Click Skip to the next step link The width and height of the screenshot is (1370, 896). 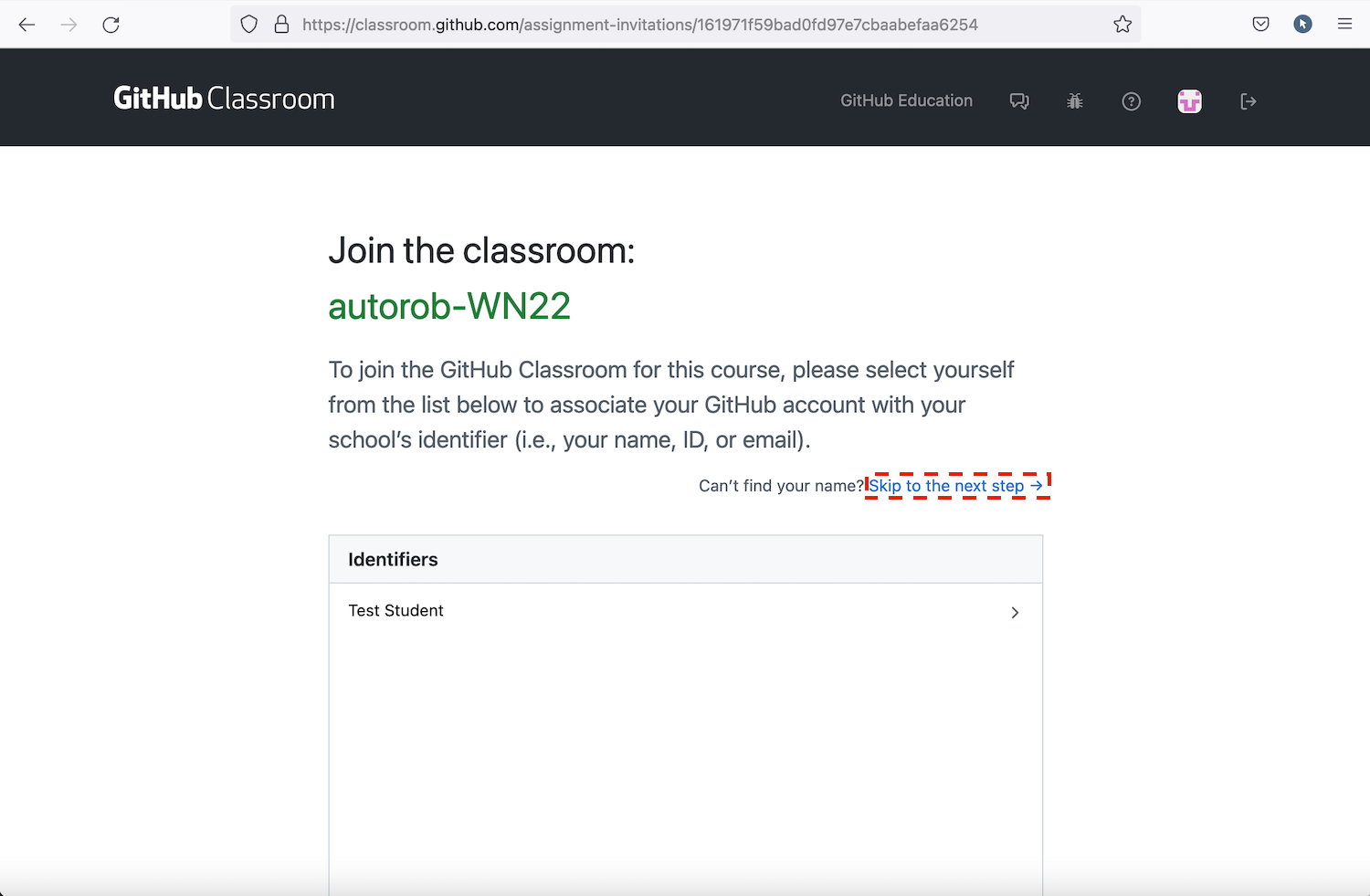956,486
